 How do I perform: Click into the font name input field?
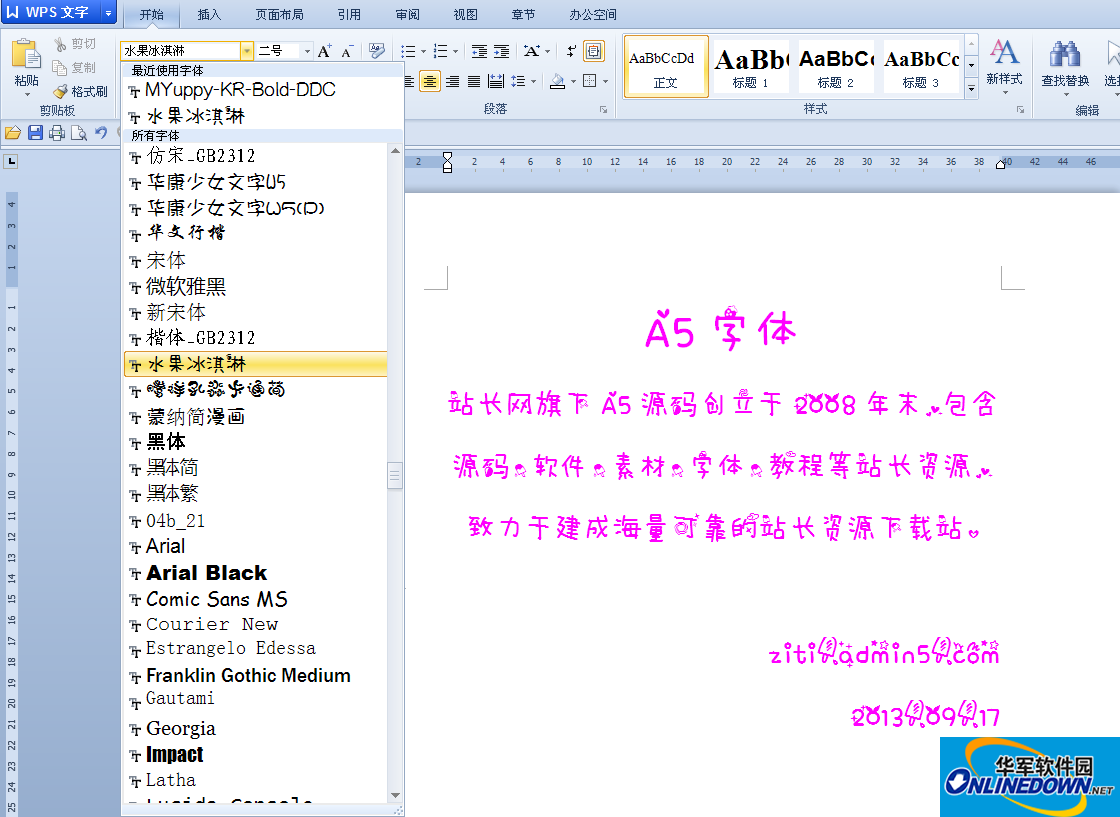click(181, 51)
